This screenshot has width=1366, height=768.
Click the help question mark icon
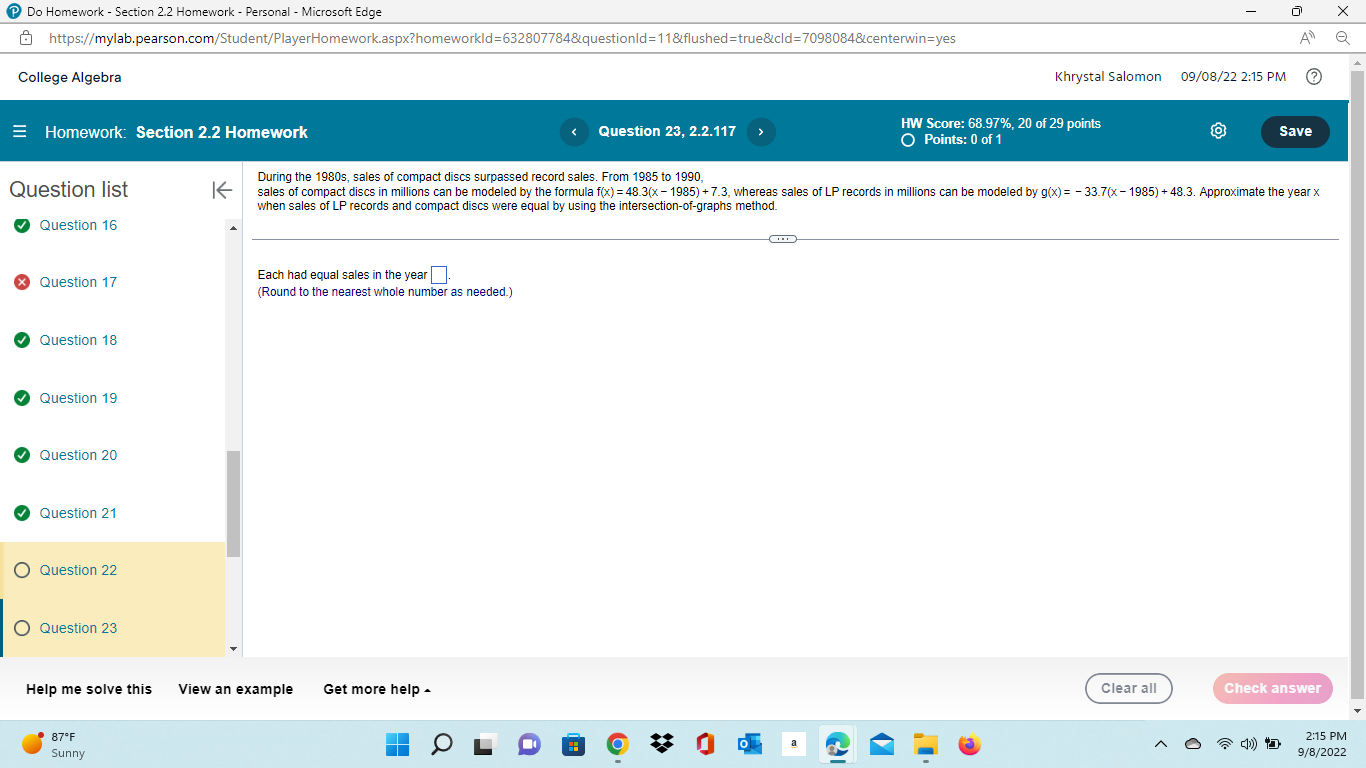[x=1314, y=77]
